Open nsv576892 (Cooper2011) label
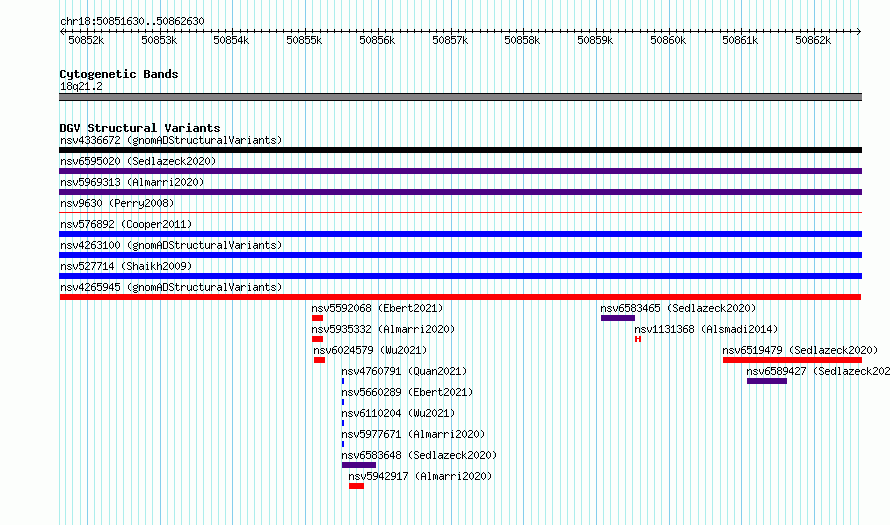Viewport: 890px width, 525px height. (x=126, y=224)
